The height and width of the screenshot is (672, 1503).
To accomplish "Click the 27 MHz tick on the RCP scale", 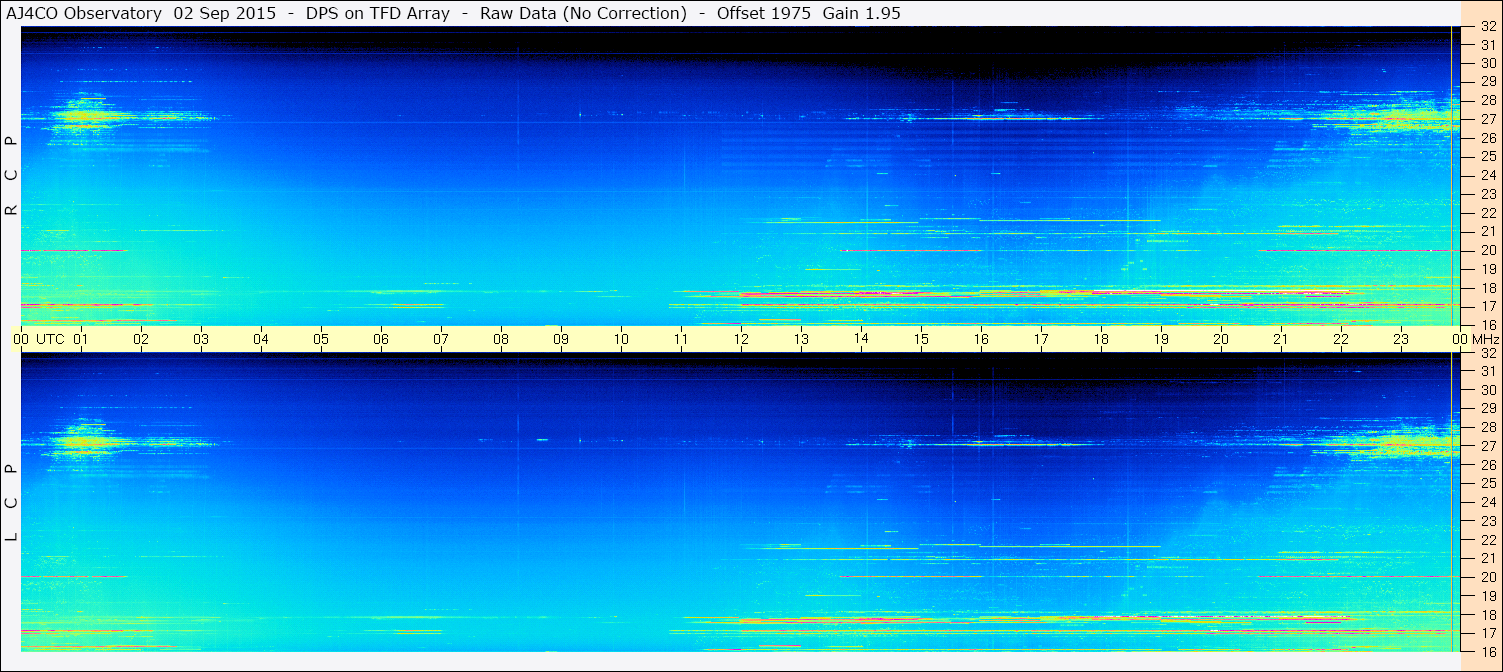I will [1487, 120].
